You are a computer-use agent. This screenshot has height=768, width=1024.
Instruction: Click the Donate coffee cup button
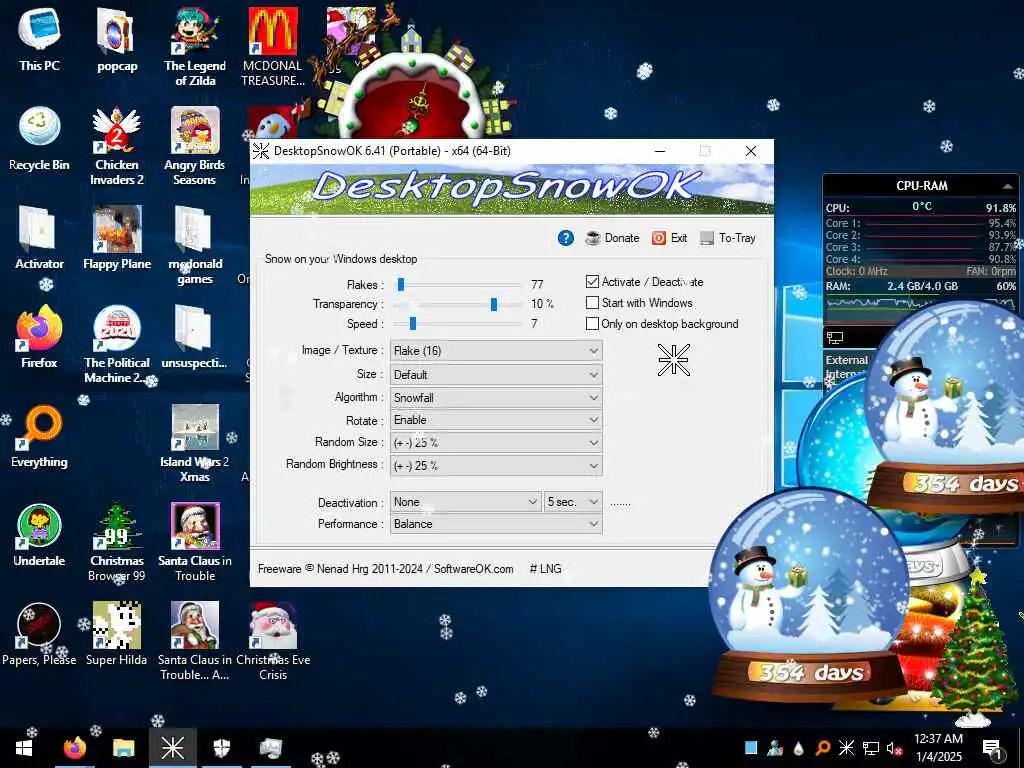612,238
